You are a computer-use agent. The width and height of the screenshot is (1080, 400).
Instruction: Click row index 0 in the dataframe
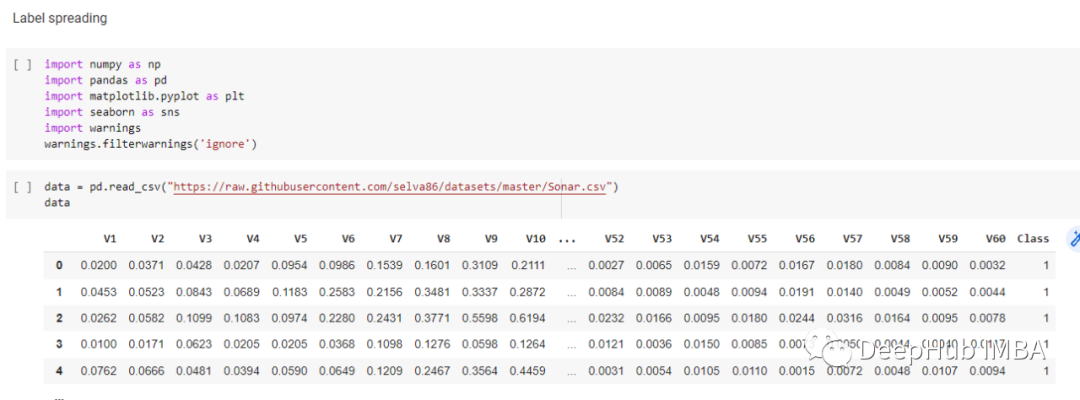[59, 265]
